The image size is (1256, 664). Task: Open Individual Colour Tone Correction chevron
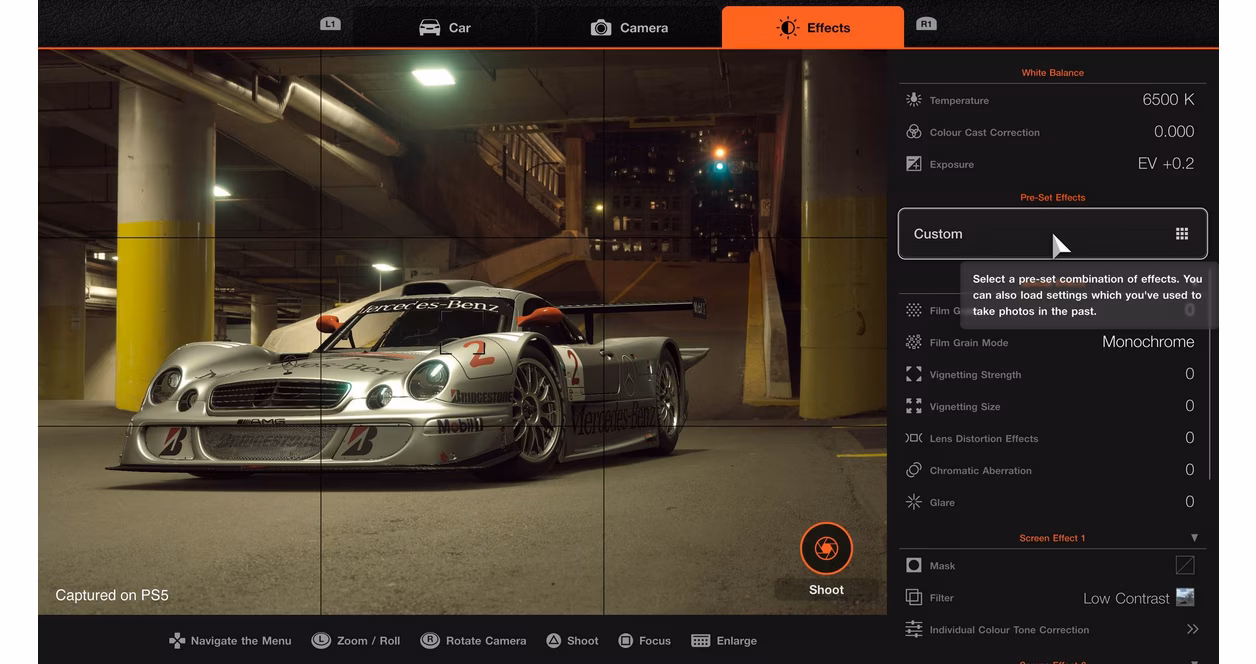click(x=1192, y=629)
